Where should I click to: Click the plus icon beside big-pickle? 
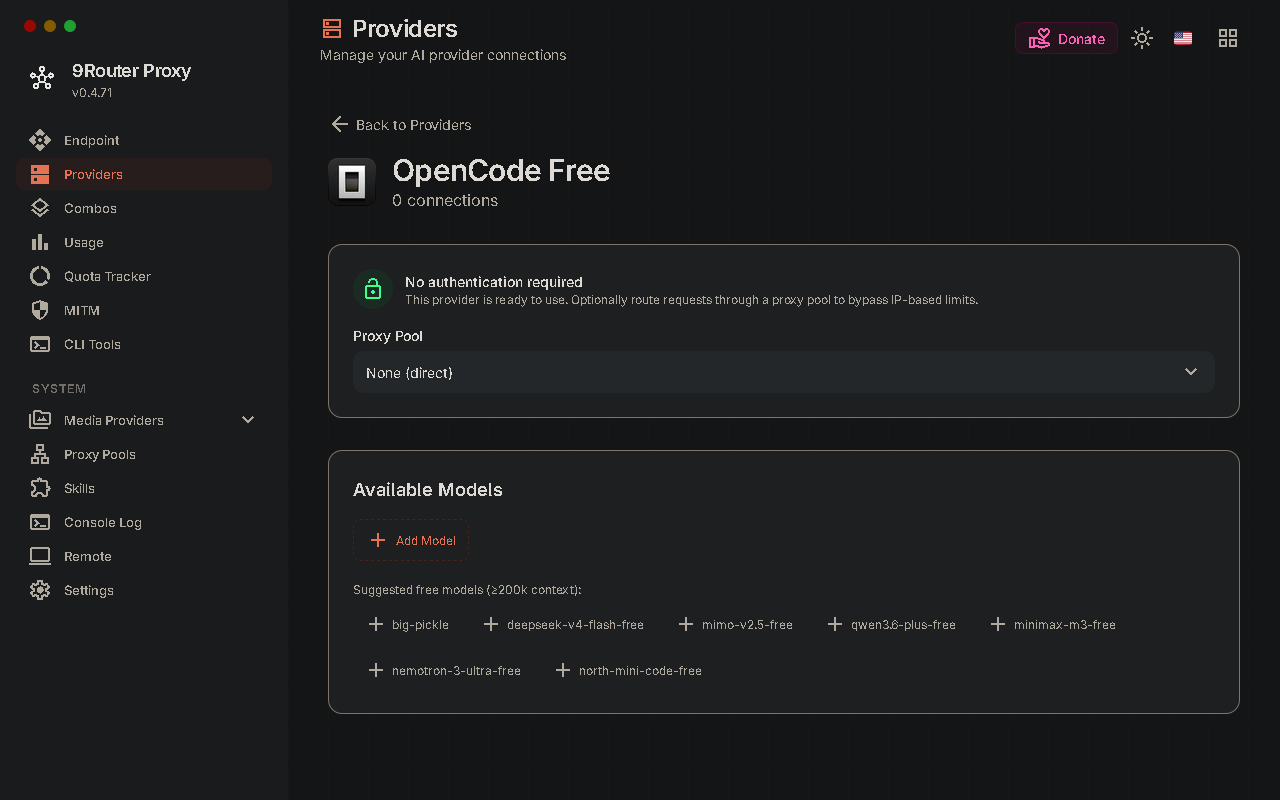pos(376,624)
